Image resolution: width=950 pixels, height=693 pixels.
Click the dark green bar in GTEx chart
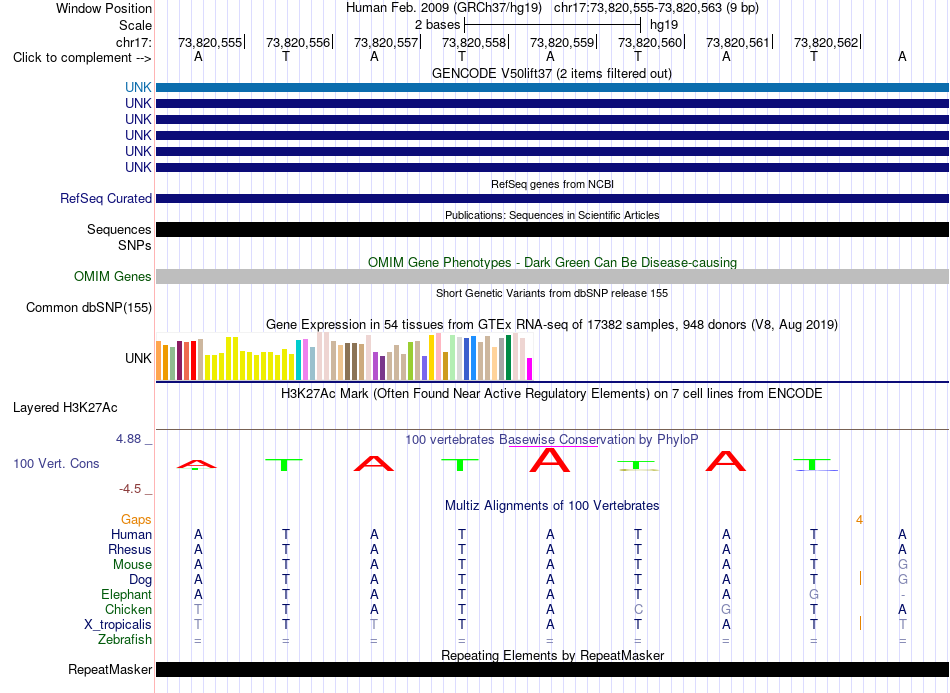click(x=508, y=357)
